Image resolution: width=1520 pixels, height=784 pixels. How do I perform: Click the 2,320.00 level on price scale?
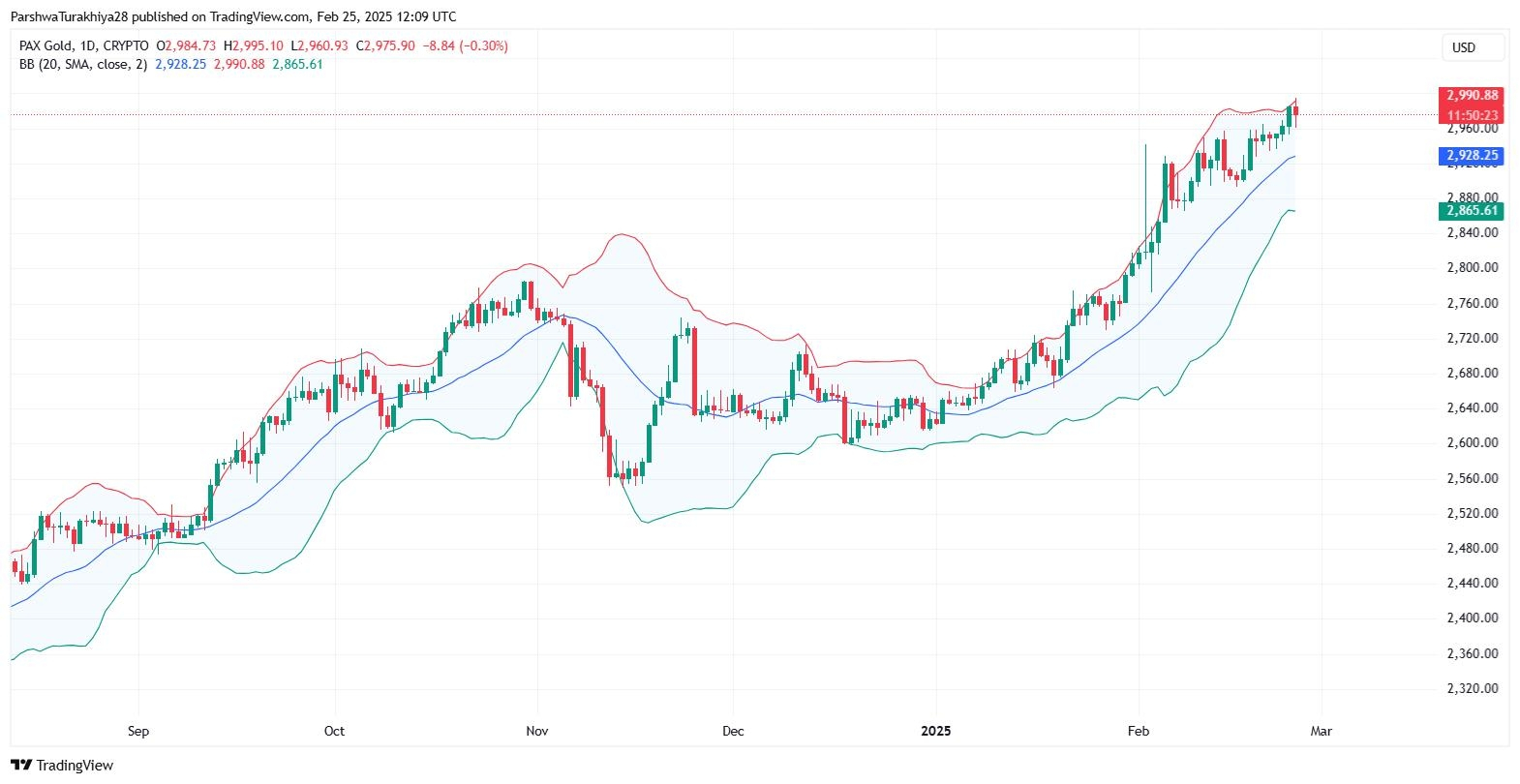tap(1472, 688)
